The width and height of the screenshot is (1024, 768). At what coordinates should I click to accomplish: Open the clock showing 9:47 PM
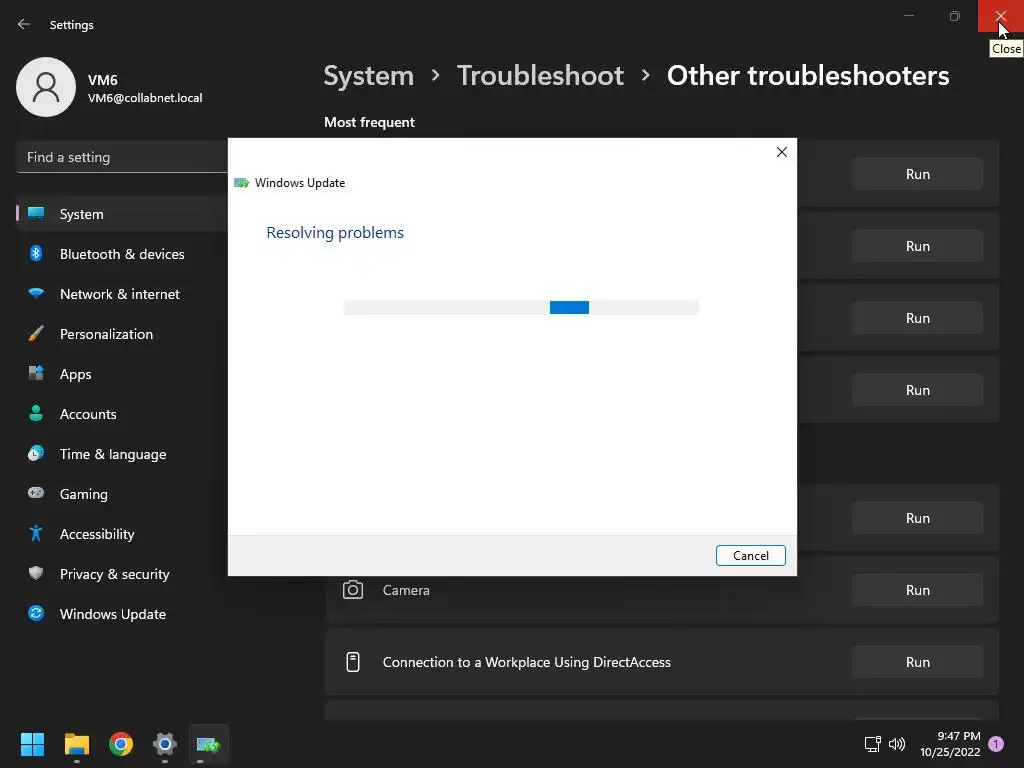950,744
